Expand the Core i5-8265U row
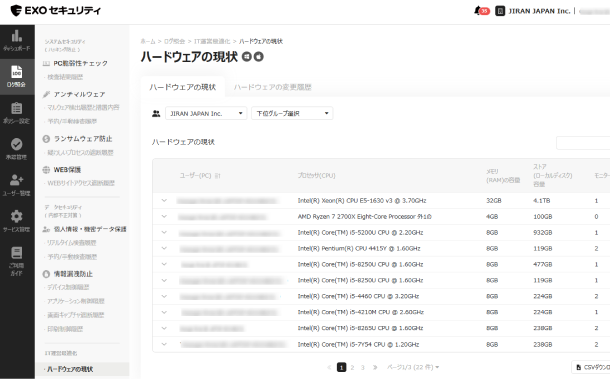This screenshot has width=610, height=380. (x=164, y=328)
